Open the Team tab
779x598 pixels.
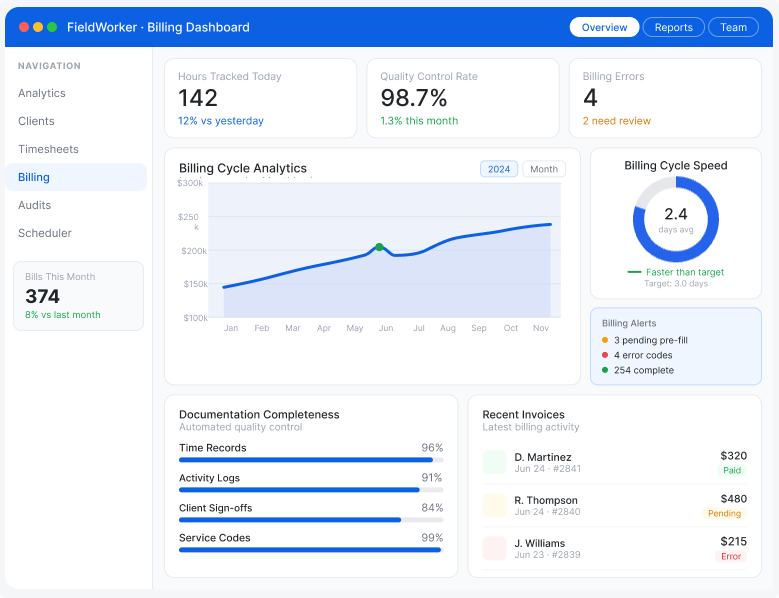click(733, 27)
